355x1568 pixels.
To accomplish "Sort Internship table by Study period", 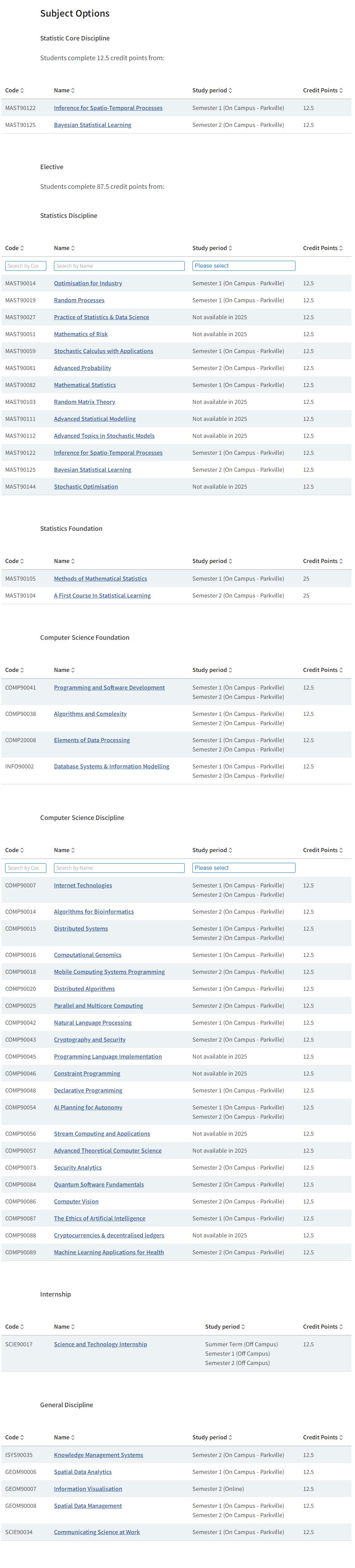I will 225,1327.
